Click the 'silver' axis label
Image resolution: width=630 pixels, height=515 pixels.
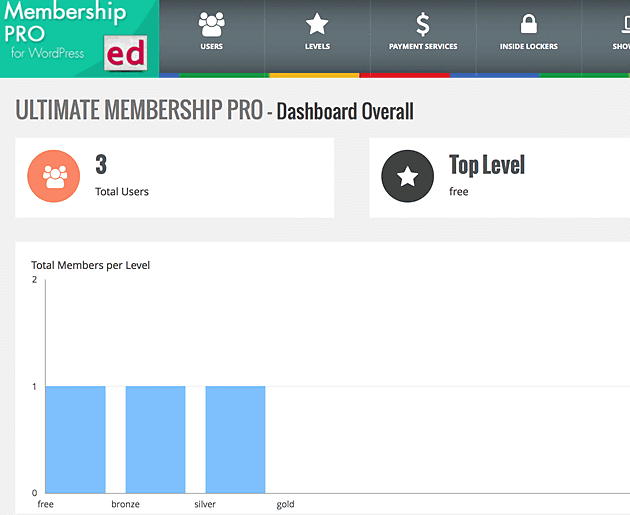pyautogui.click(x=205, y=504)
